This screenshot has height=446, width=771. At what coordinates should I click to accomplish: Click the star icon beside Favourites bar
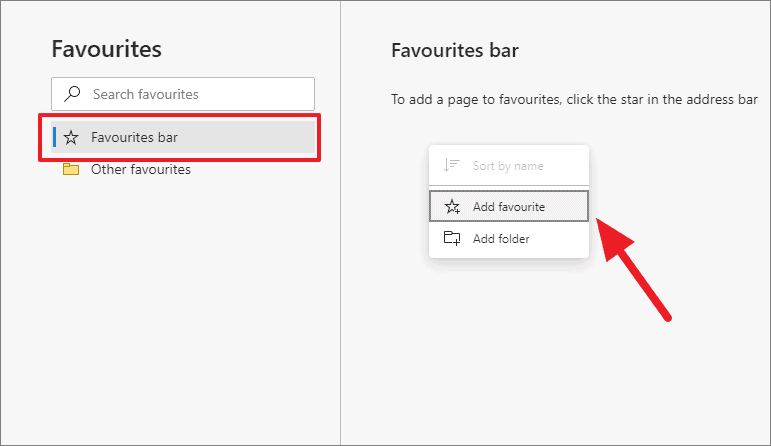click(x=71, y=137)
